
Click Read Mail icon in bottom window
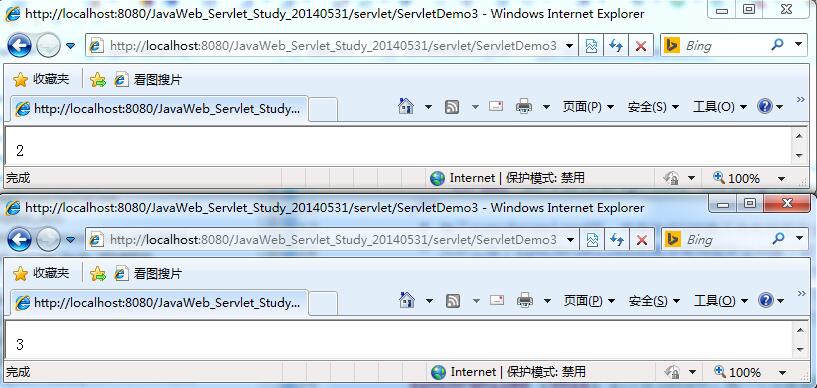[x=497, y=300]
